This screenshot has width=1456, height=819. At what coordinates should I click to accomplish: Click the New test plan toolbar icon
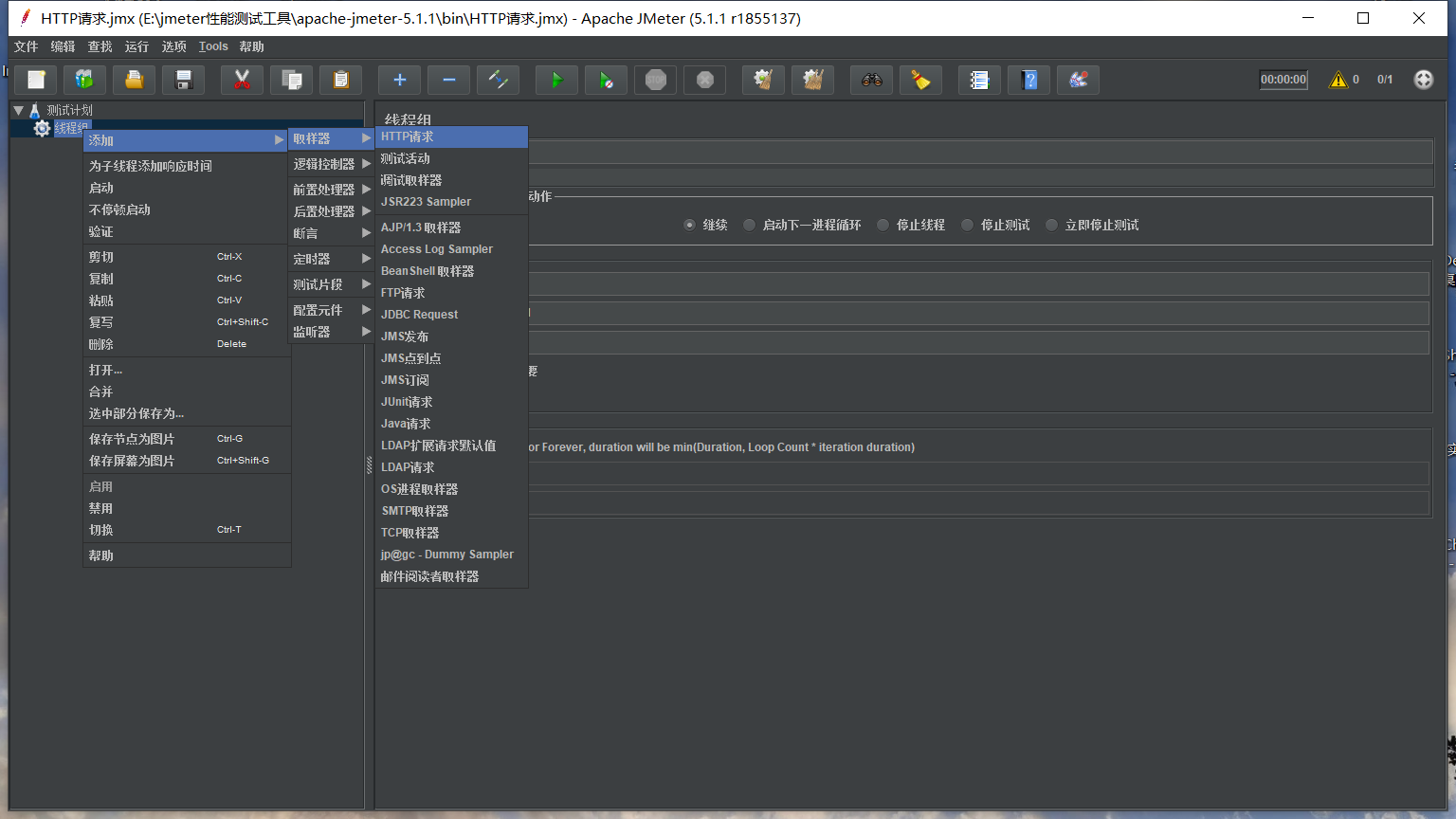pyautogui.click(x=36, y=80)
